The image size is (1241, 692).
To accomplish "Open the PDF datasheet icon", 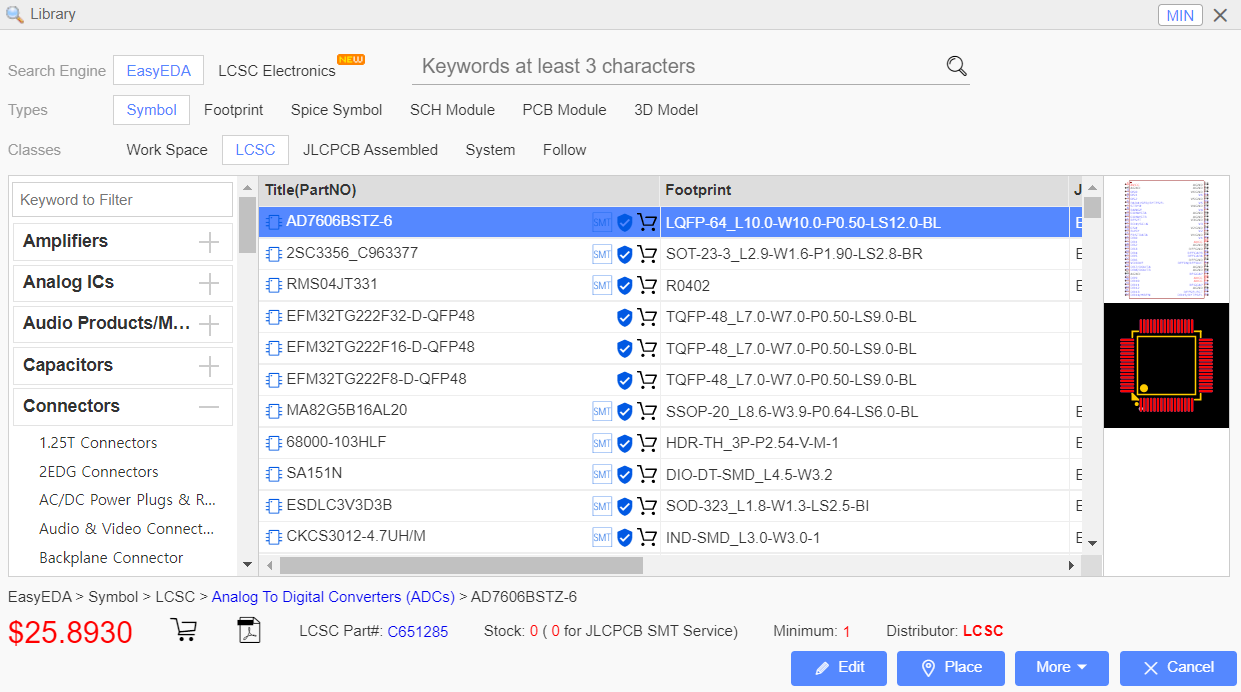I will click(x=248, y=631).
